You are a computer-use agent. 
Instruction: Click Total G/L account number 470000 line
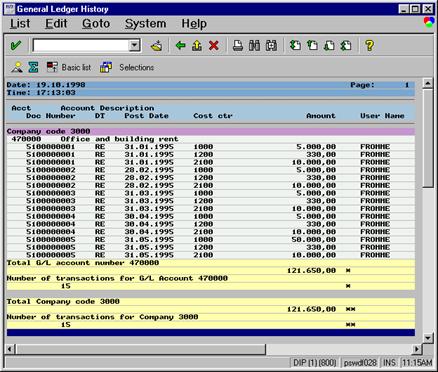pos(83,263)
